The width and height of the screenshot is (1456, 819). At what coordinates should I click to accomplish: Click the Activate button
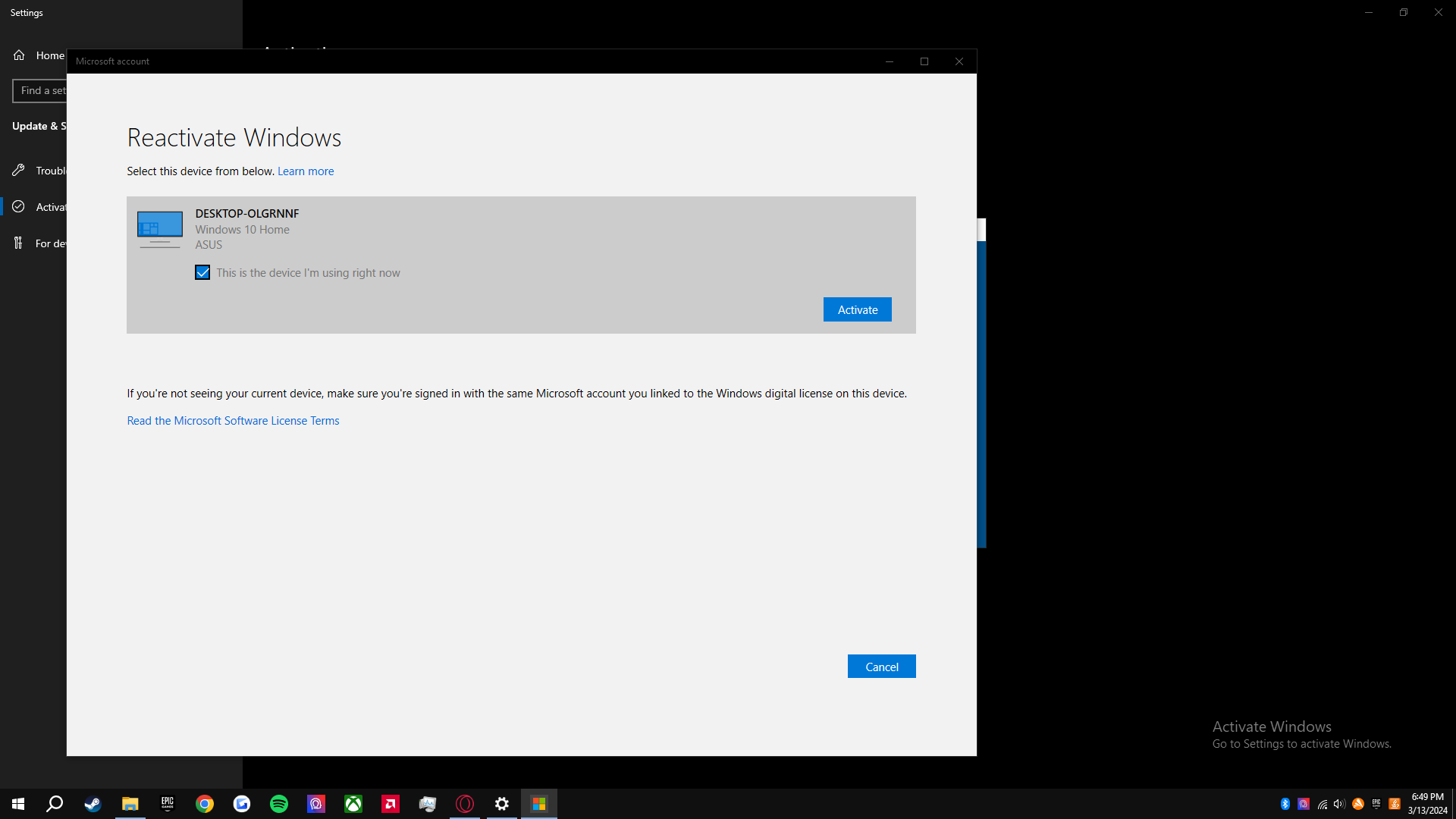coord(857,309)
